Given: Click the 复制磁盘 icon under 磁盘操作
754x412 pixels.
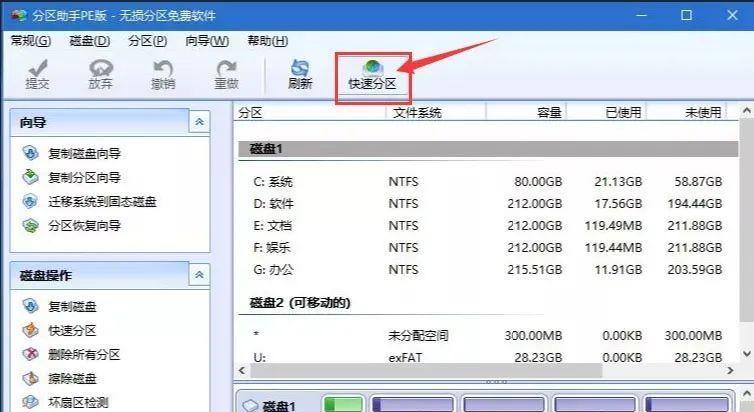Looking at the screenshot, I should click(30, 306).
